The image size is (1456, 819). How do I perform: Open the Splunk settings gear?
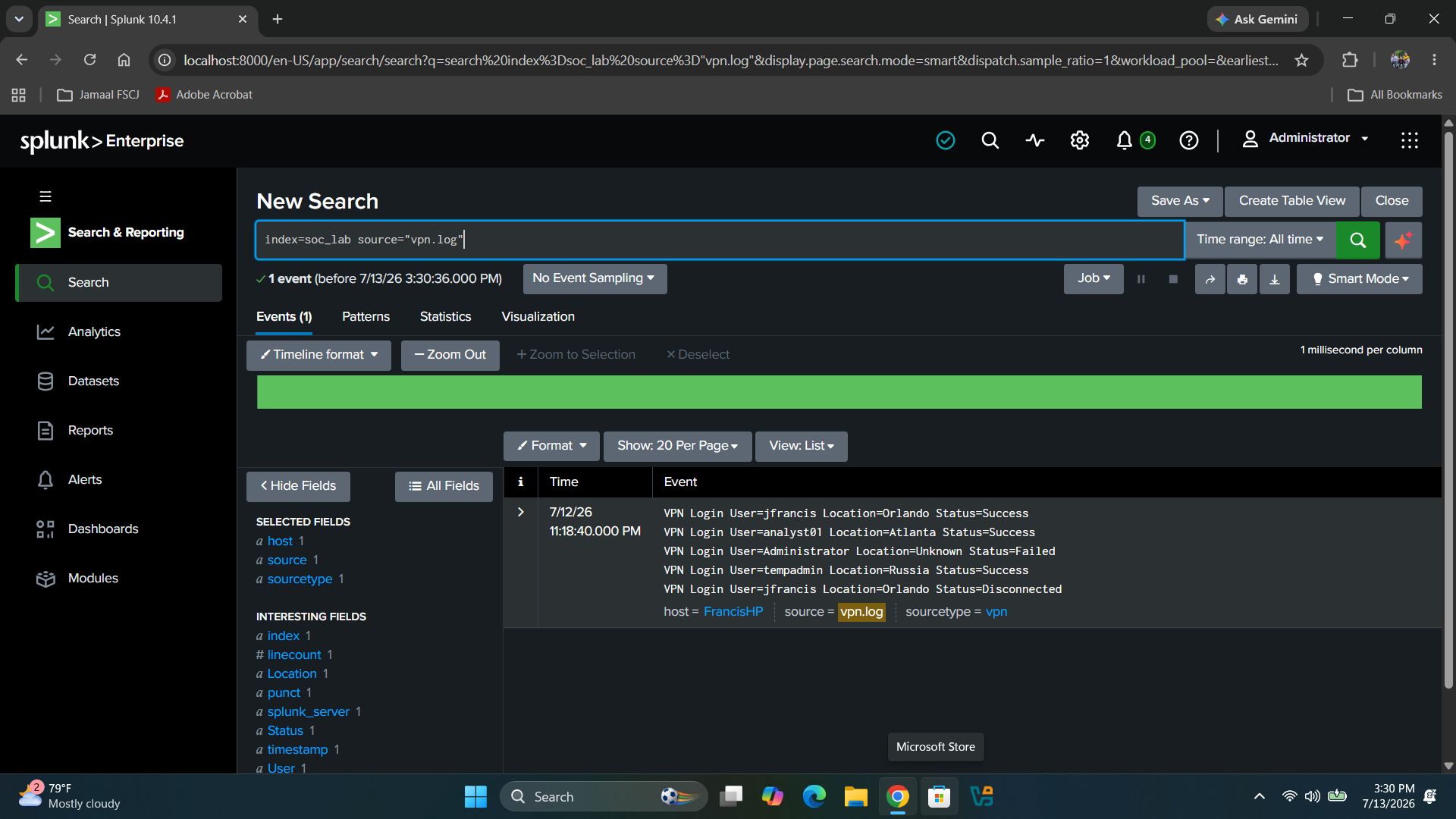[x=1079, y=140]
